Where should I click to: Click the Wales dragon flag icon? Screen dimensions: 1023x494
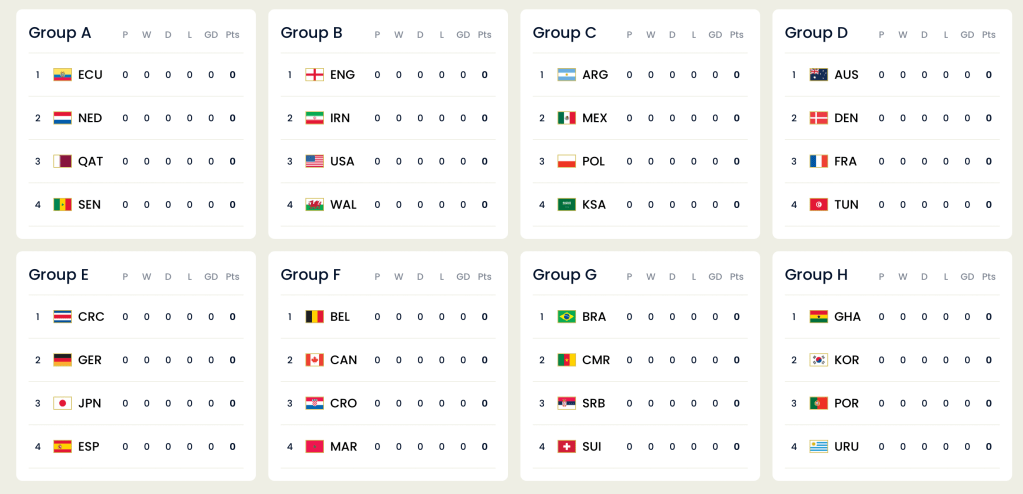(314, 205)
